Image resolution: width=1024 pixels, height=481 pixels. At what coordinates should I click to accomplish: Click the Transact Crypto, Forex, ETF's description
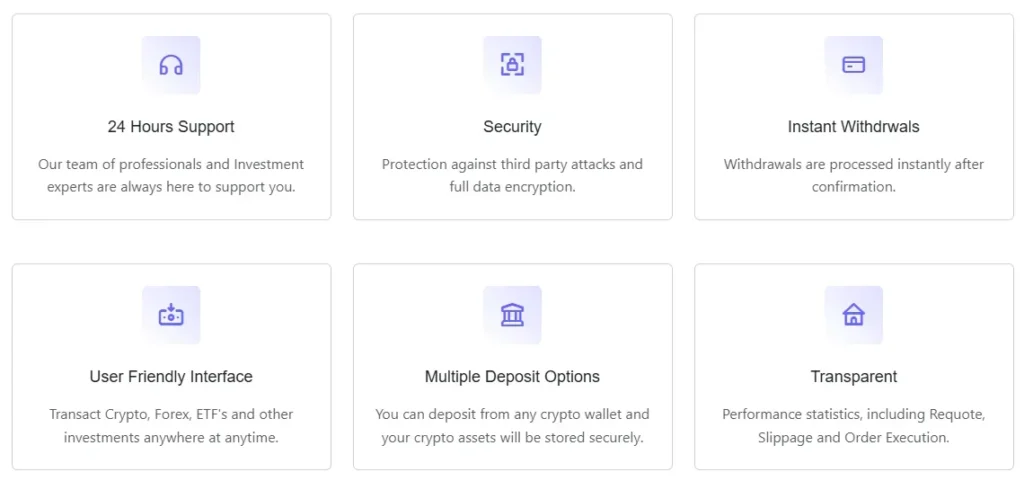[171, 425]
